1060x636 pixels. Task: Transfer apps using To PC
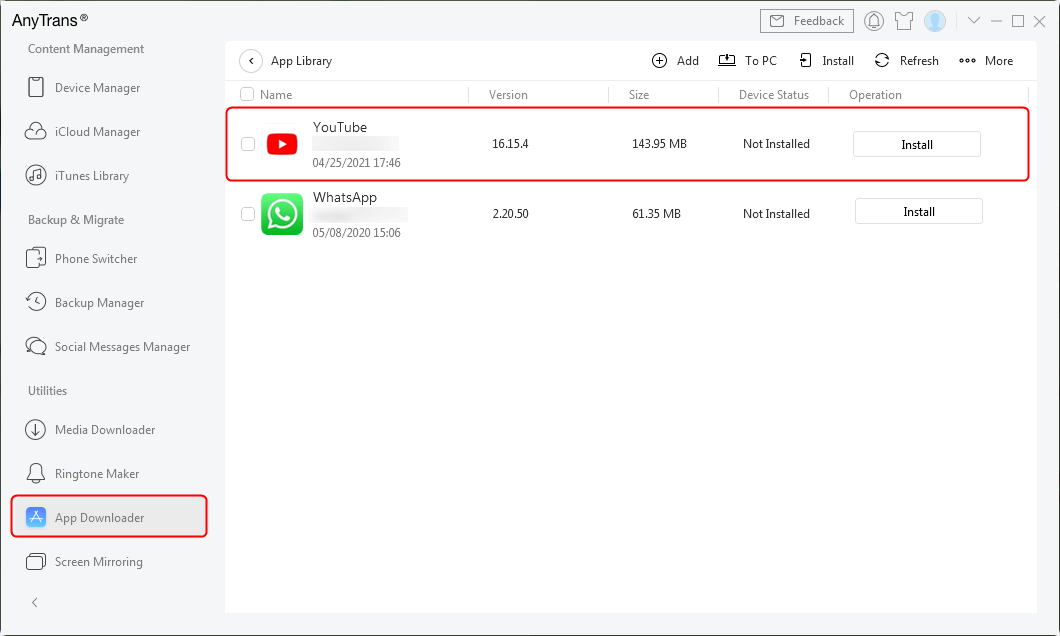click(747, 61)
